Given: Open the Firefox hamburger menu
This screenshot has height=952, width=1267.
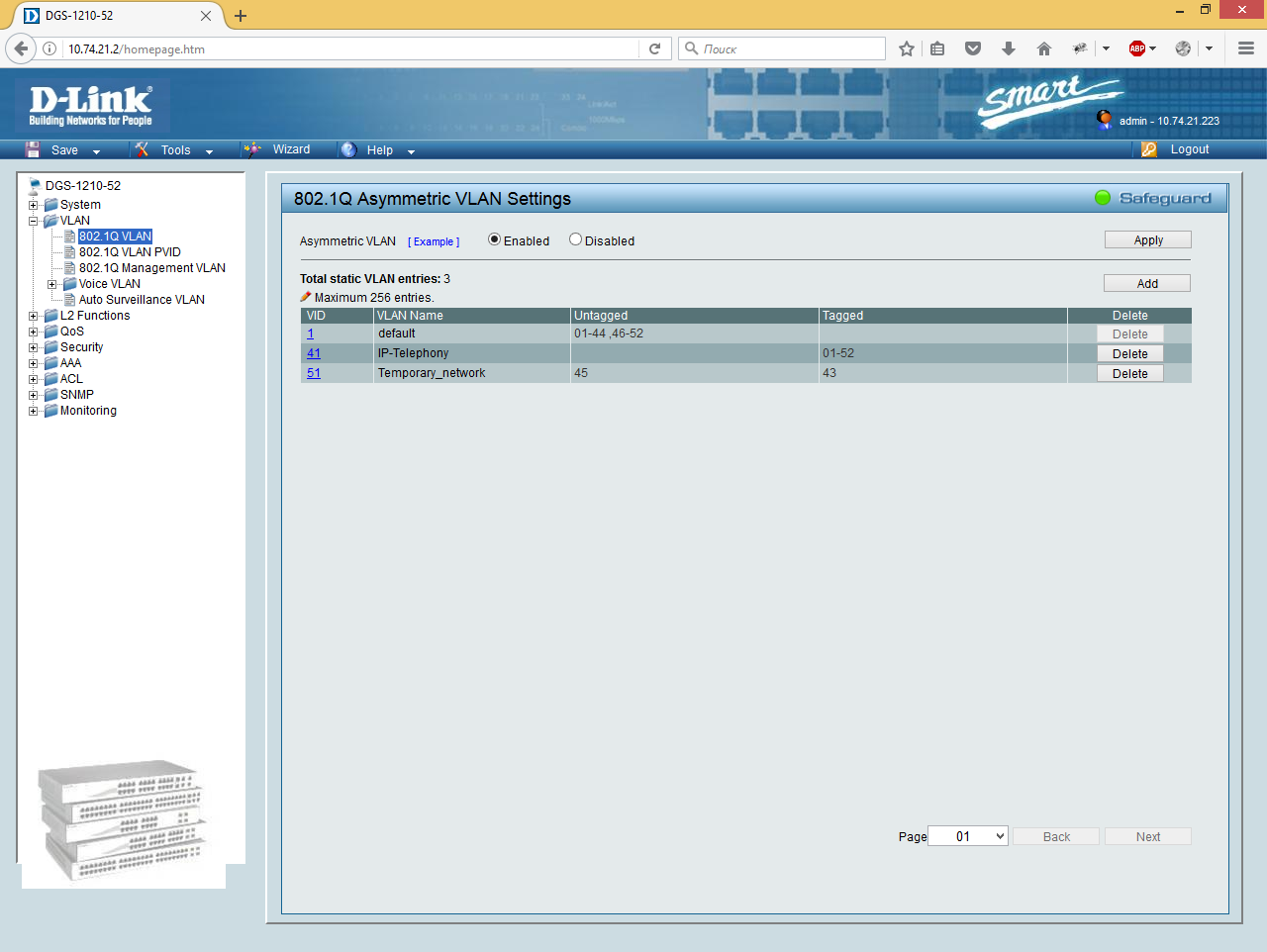Looking at the screenshot, I should point(1246,48).
